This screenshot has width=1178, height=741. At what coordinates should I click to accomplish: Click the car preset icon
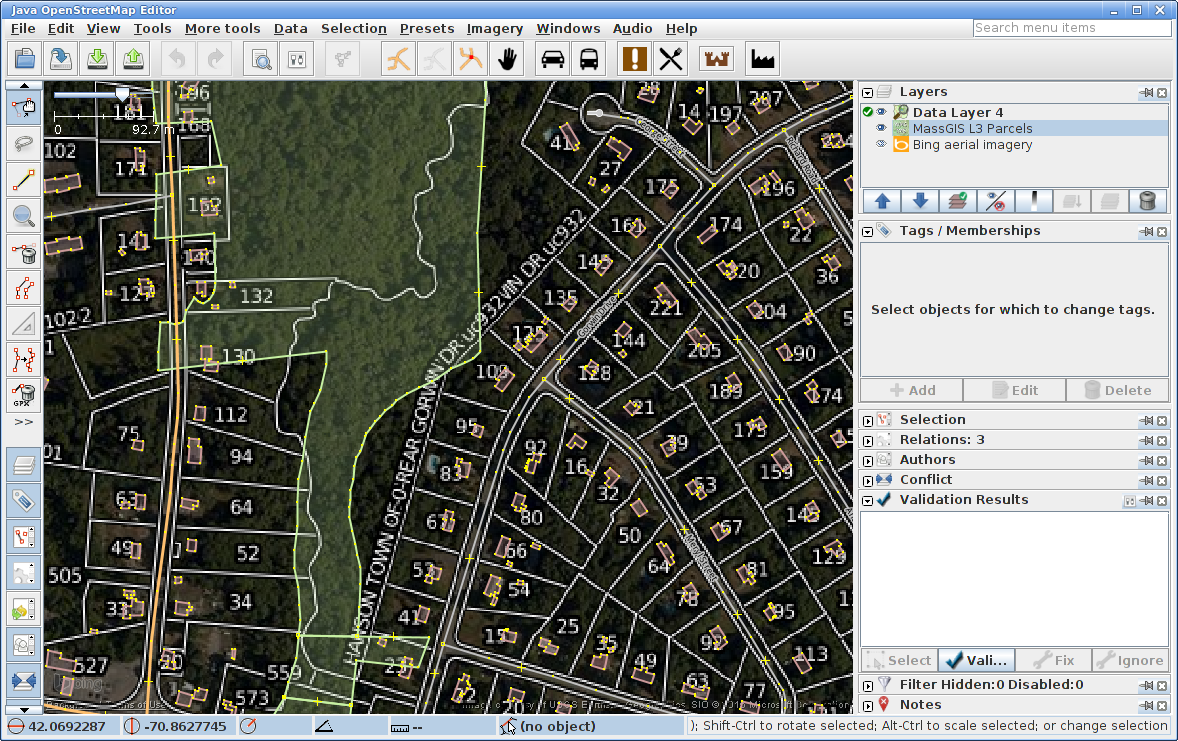(x=552, y=59)
